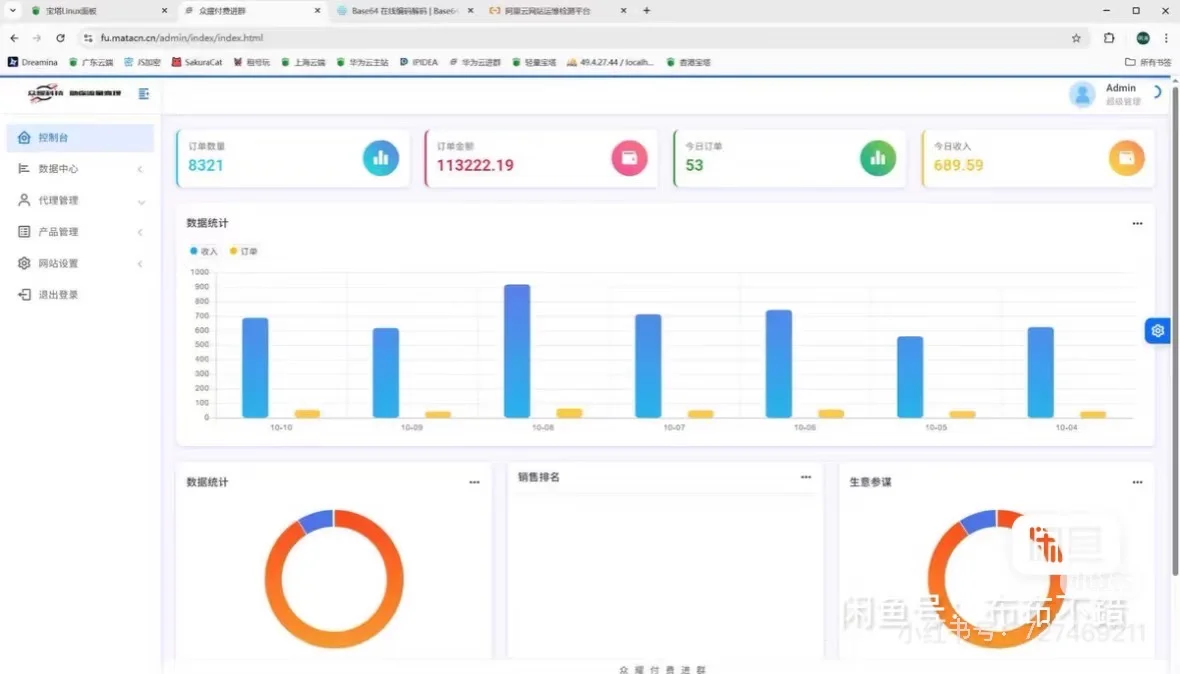The image size is (1180, 674).
Task: Click the pink wallet icon on 订单金额 card
Action: pyautogui.click(x=629, y=157)
